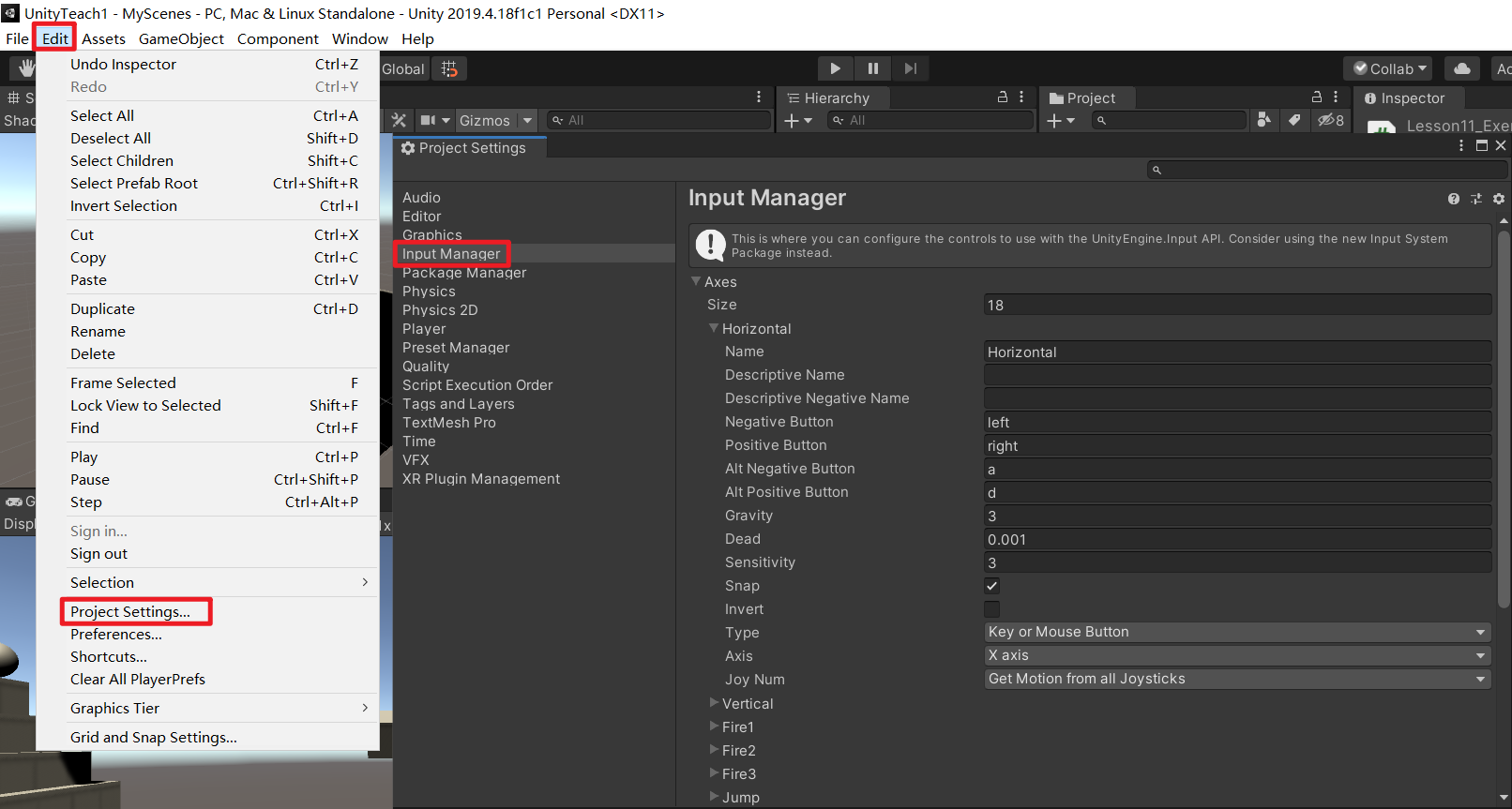Viewport: 1512px width, 809px height.
Task: Open the Hierarchy panel options menu
Action: (1021, 97)
